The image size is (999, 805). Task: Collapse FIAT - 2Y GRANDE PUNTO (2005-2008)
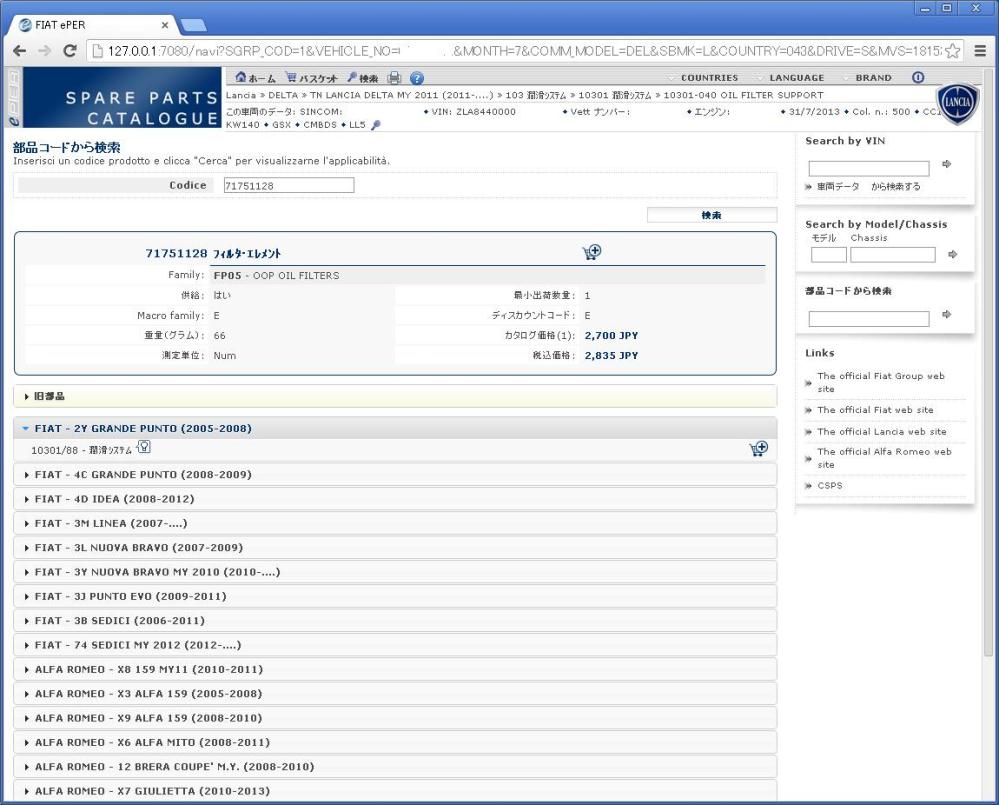point(395,429)
